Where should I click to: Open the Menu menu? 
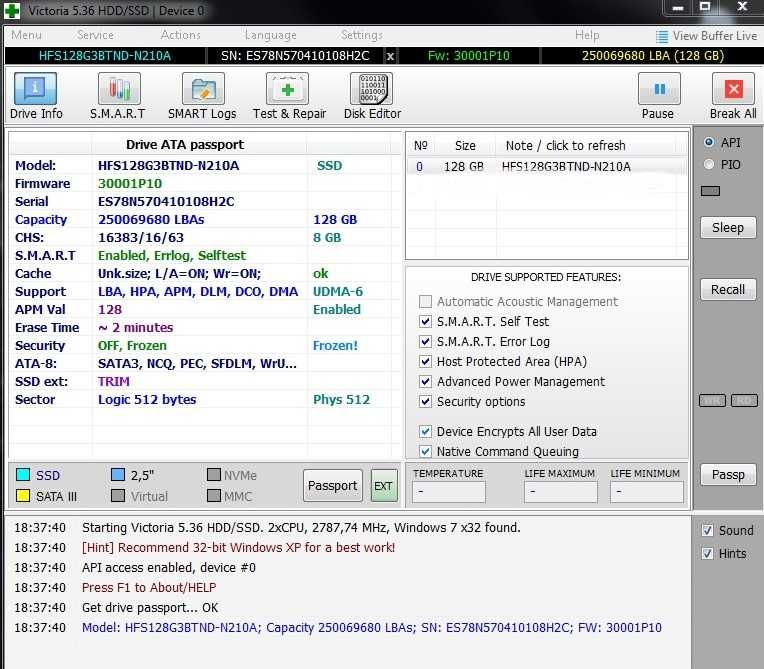tap(26, 35)
